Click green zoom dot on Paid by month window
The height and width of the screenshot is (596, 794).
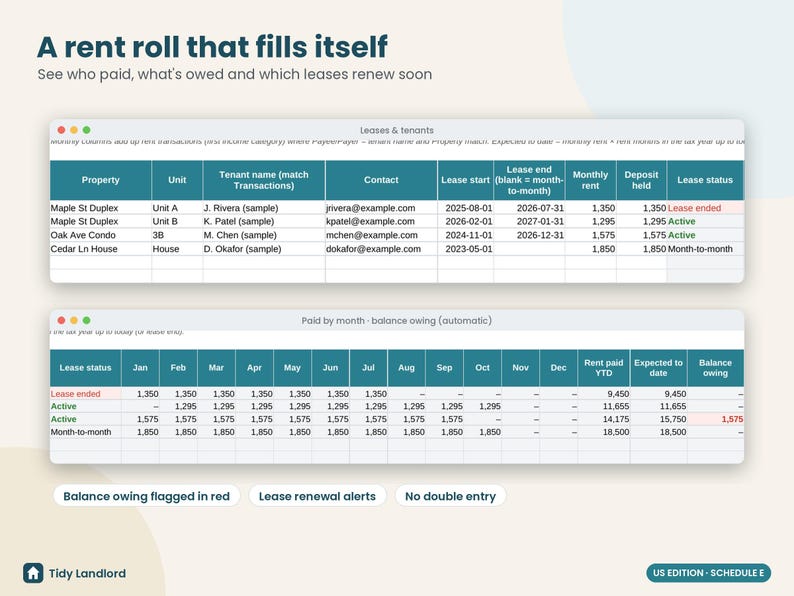coord(87,321)
